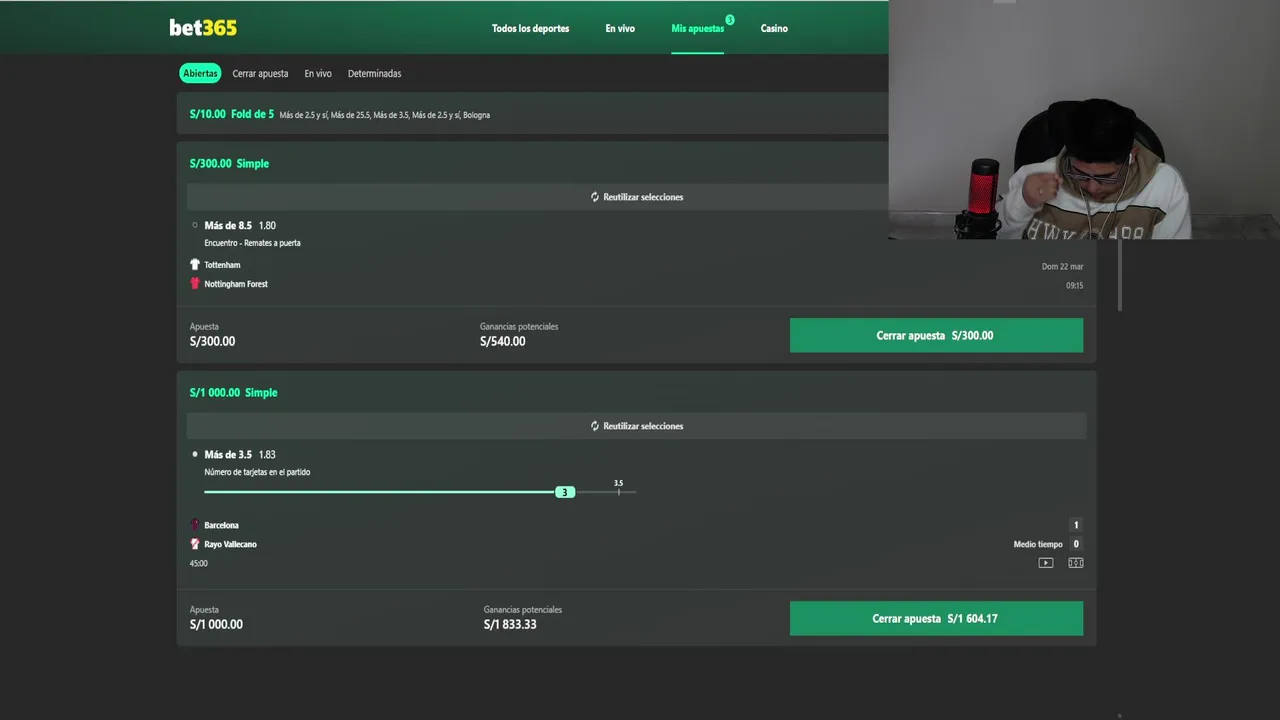Click Nottingham Forest shirt icon

point(195,284)
